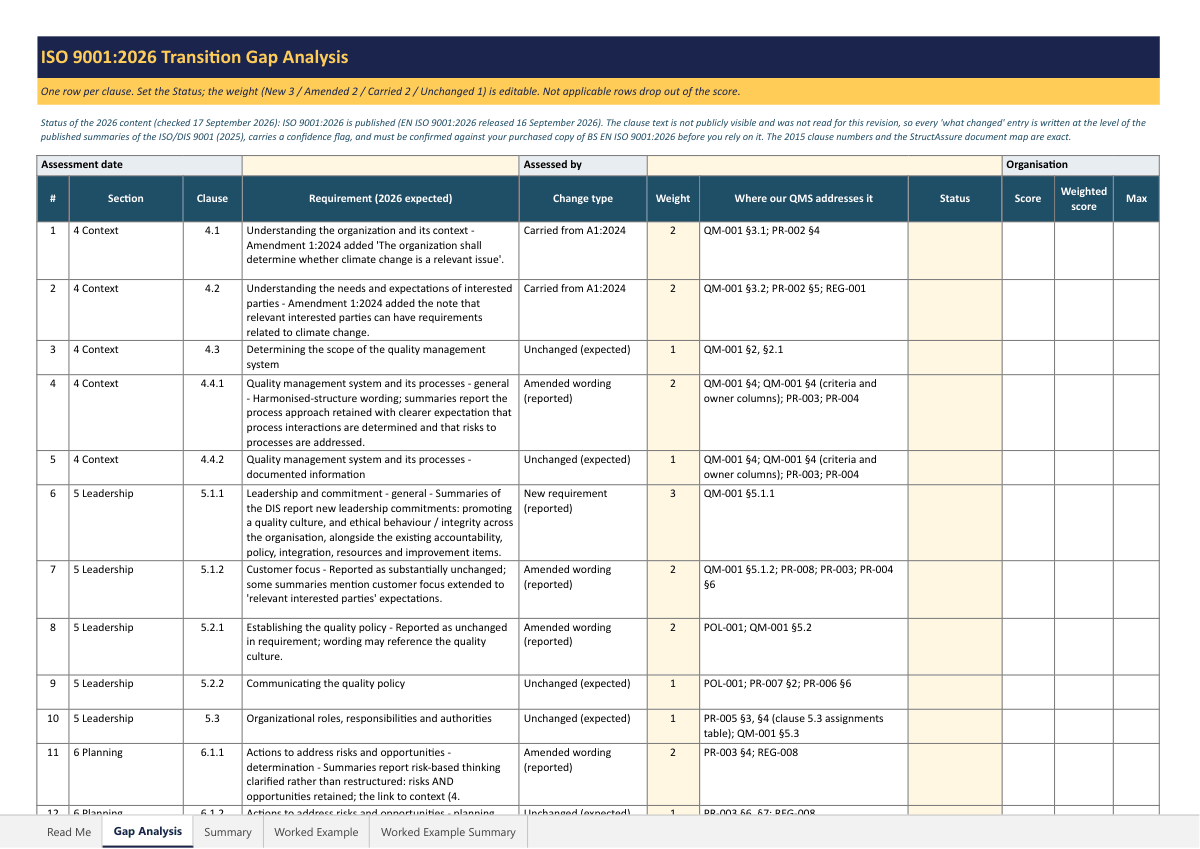Click the Requirement (2026 expected) column header

(x=381, y=199)
